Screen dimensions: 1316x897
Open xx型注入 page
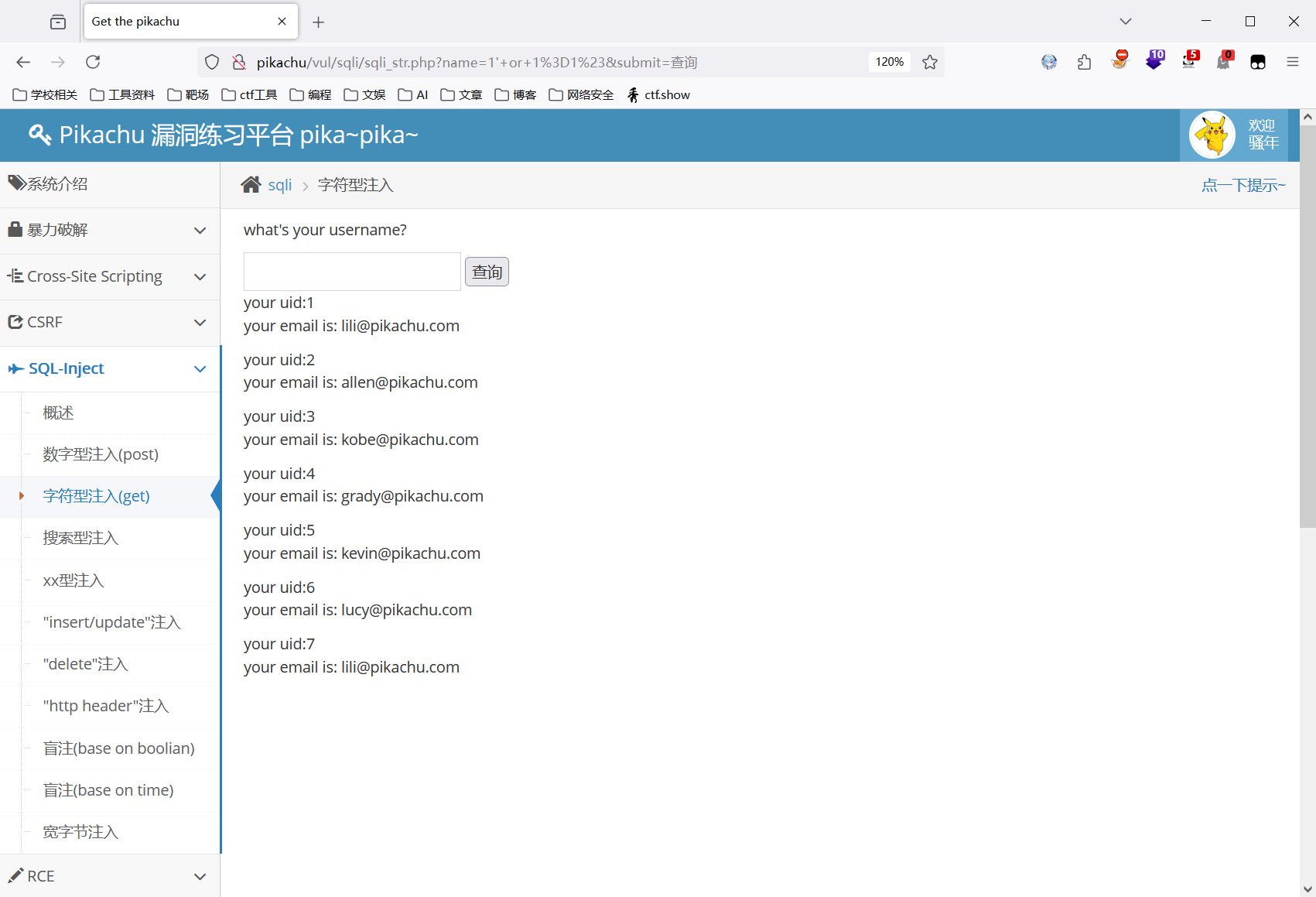[x=73, y=580]
